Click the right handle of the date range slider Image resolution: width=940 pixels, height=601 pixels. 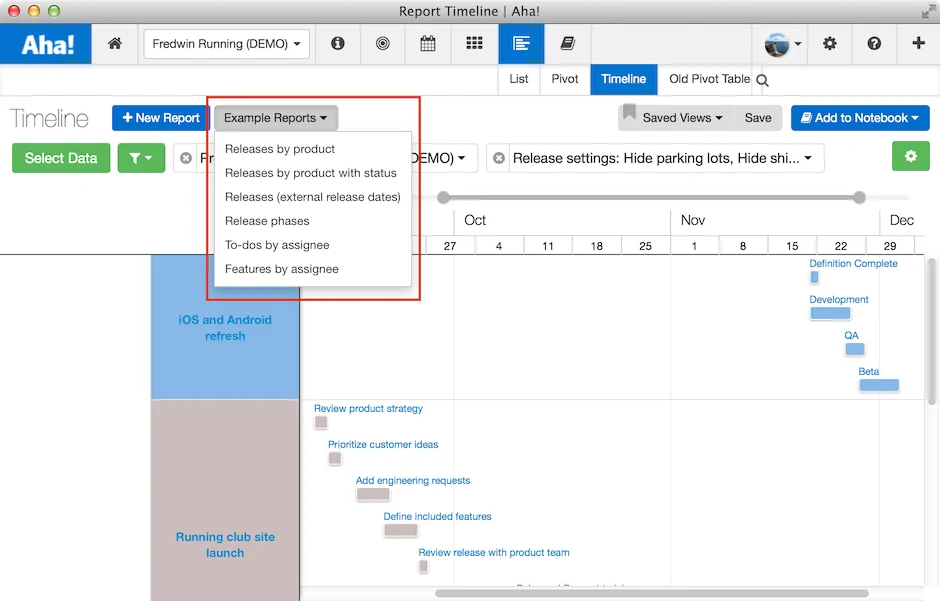[x=859, y=197]
